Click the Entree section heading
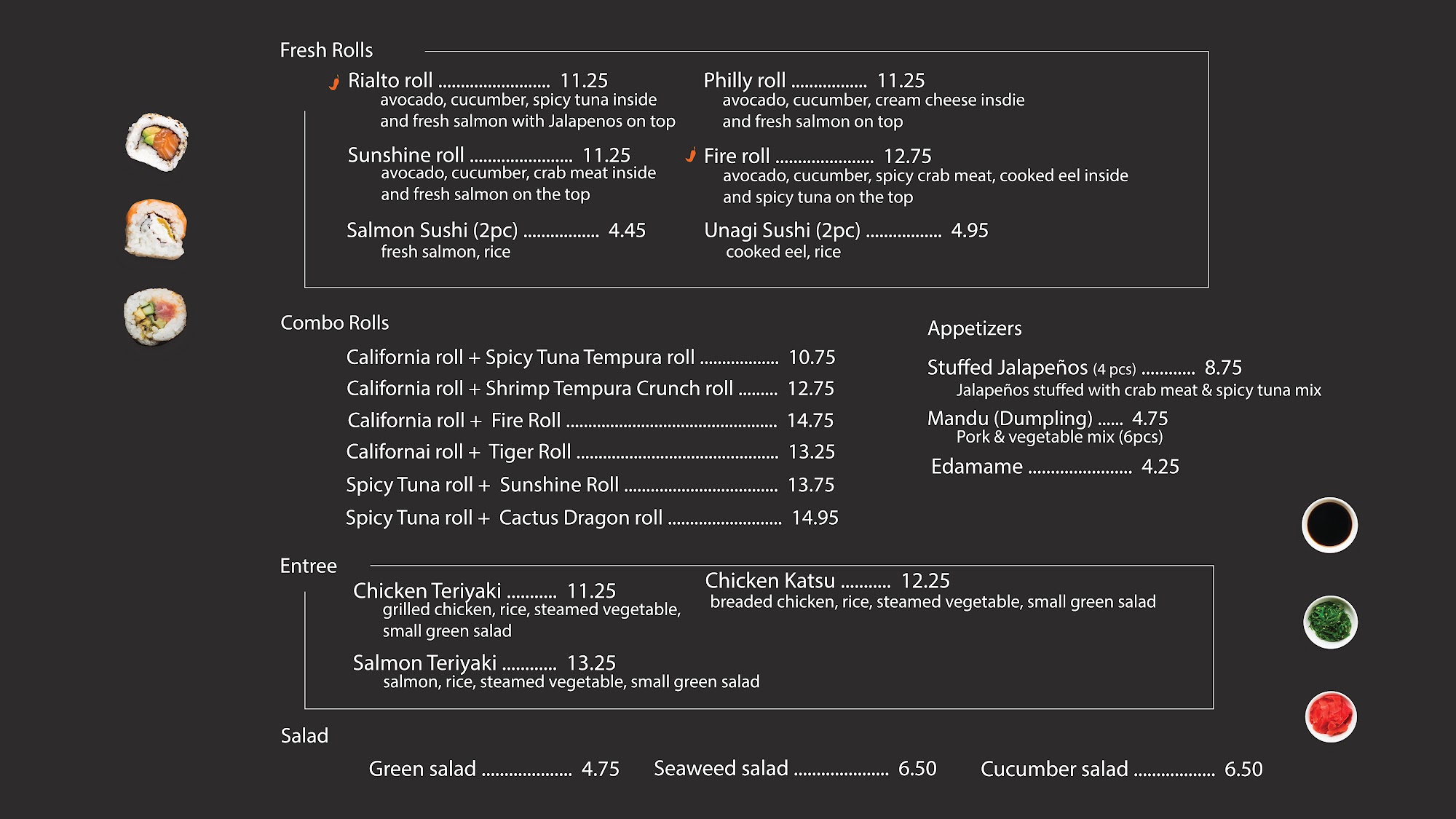1456x819 pixels. point(309,566)
